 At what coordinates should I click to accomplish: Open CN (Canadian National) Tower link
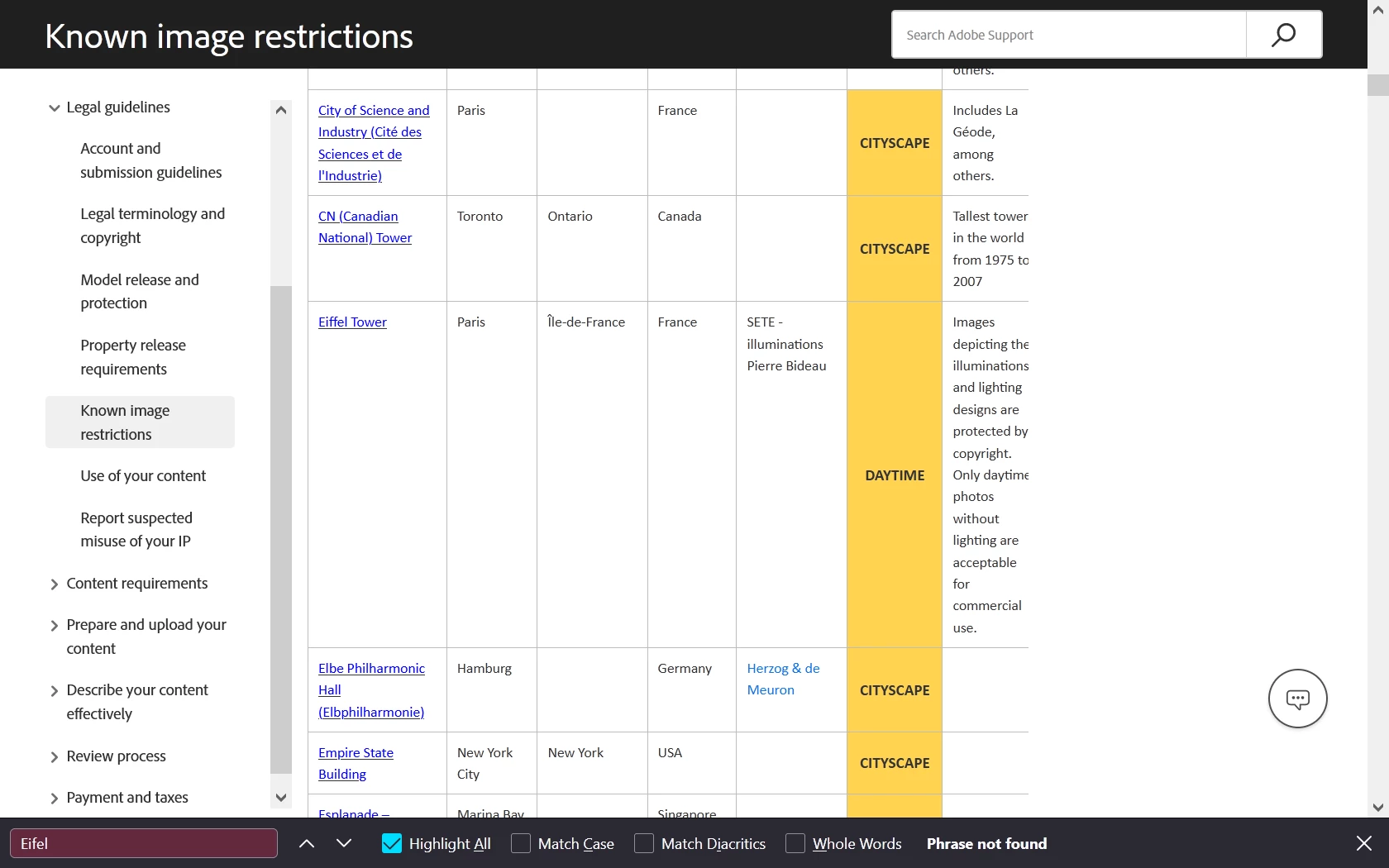tap(365, 227)
